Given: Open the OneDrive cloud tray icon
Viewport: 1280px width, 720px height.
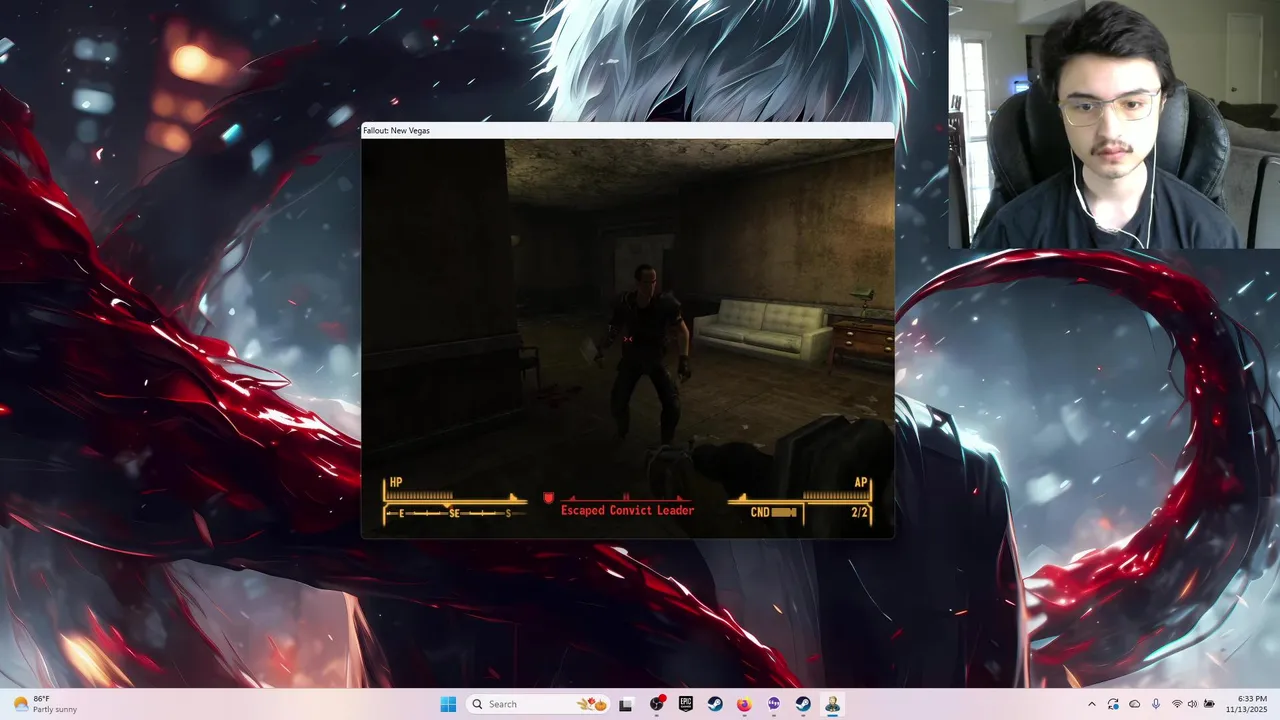Looking at the screenshot, I should click(1134, 704).
